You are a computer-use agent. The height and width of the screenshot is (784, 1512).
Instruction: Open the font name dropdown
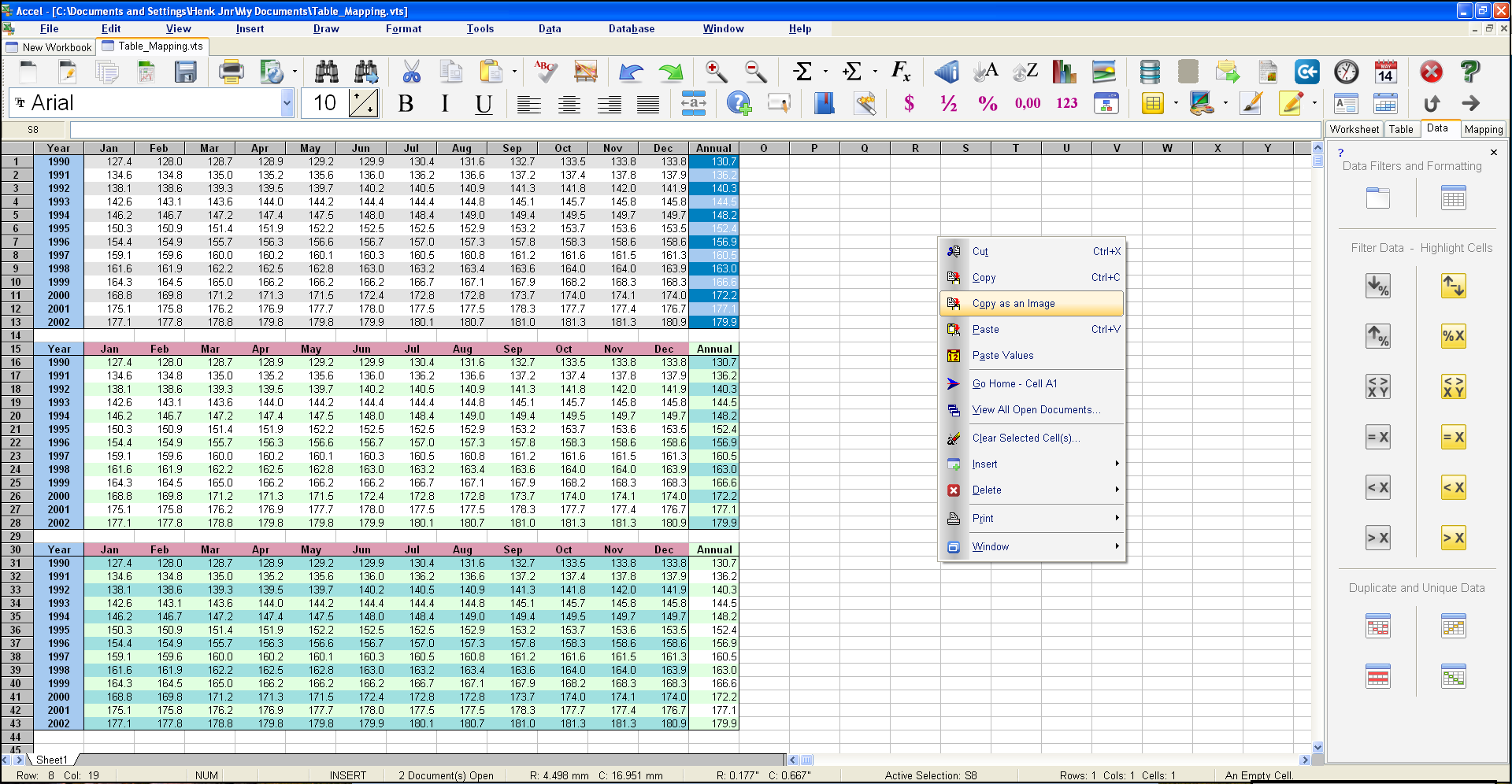coord(285,102)
